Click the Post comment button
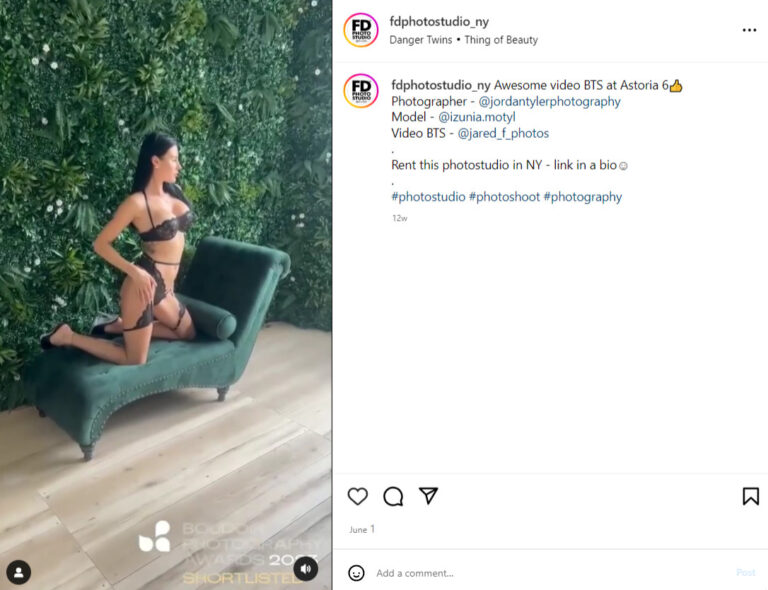768x590 pixels. point(745,572)
